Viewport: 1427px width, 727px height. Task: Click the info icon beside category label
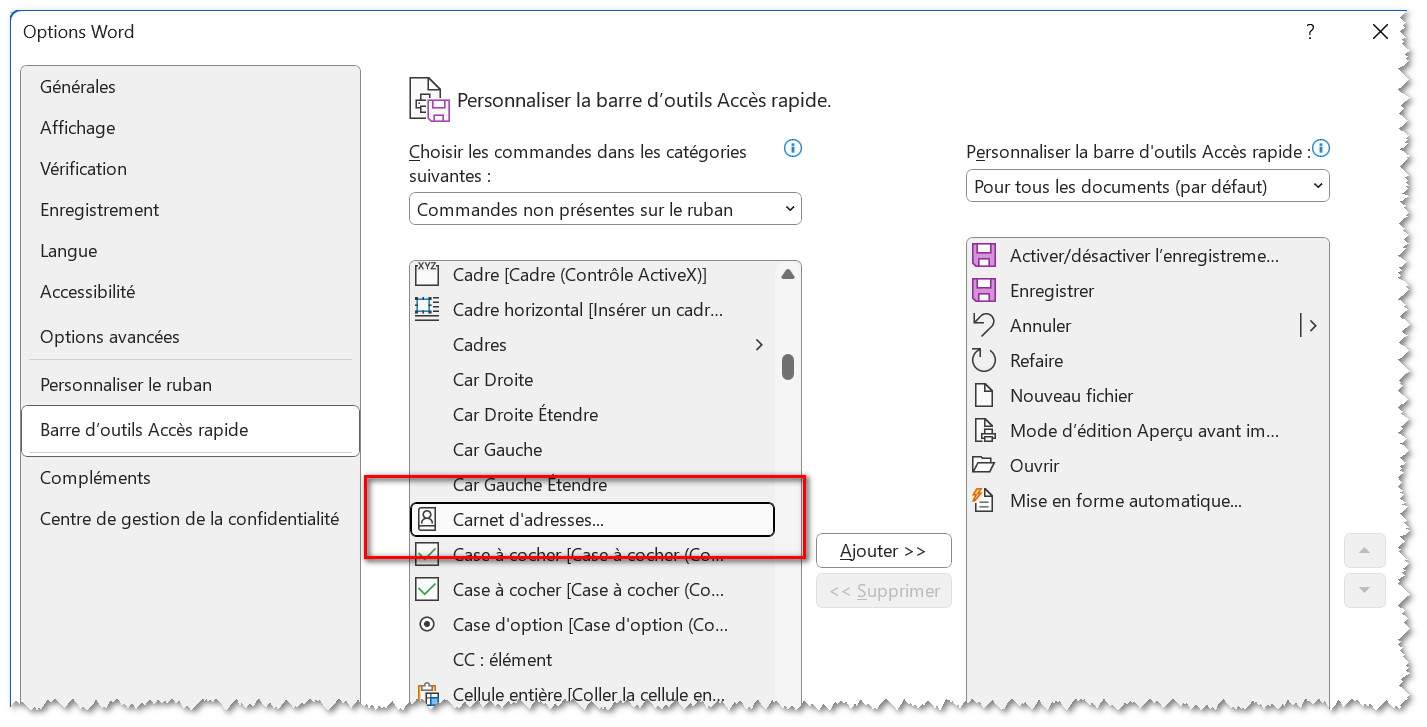pos(793,149)
